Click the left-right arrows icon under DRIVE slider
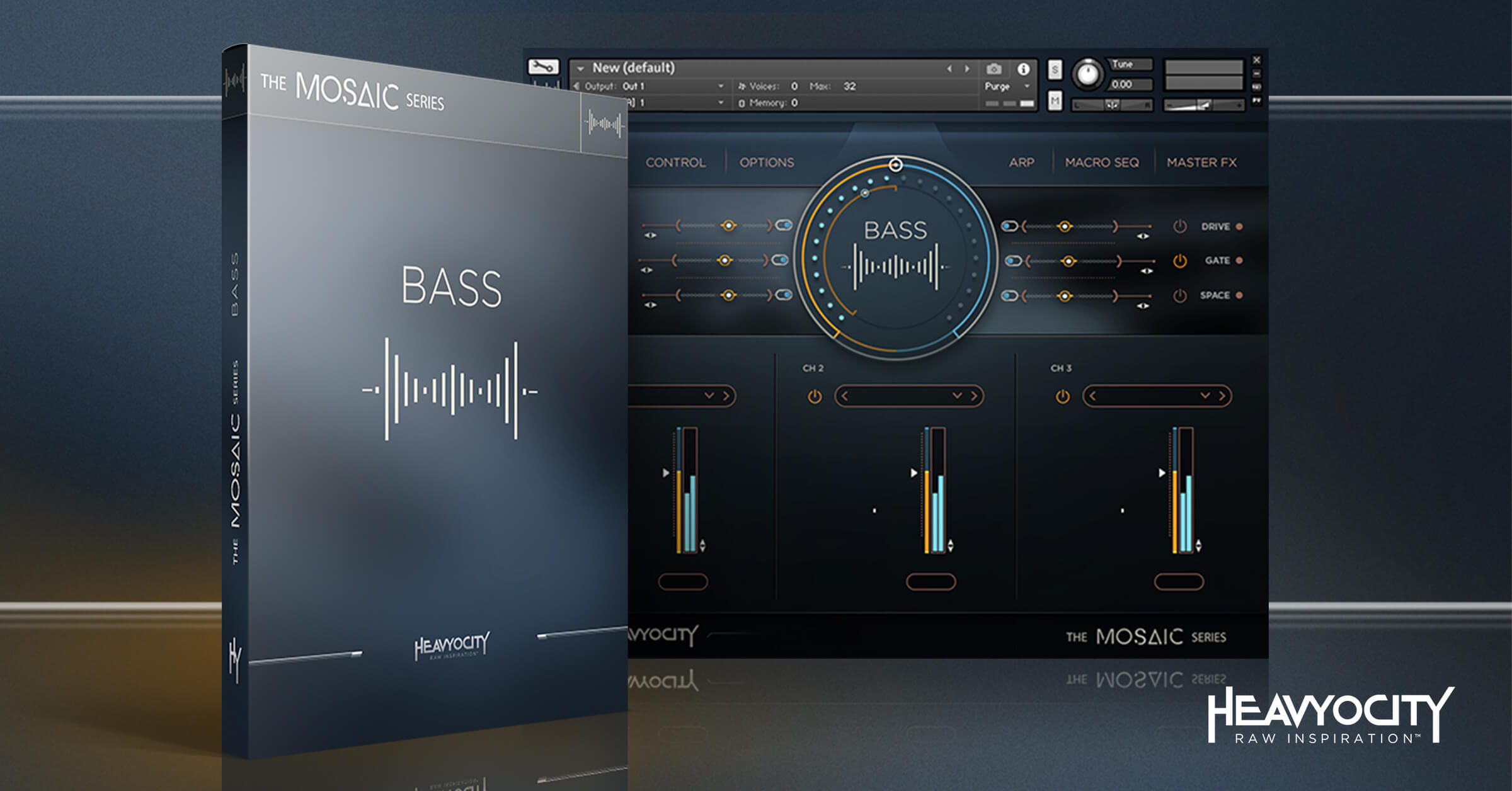1512x791 pixels. (1143, 236)
